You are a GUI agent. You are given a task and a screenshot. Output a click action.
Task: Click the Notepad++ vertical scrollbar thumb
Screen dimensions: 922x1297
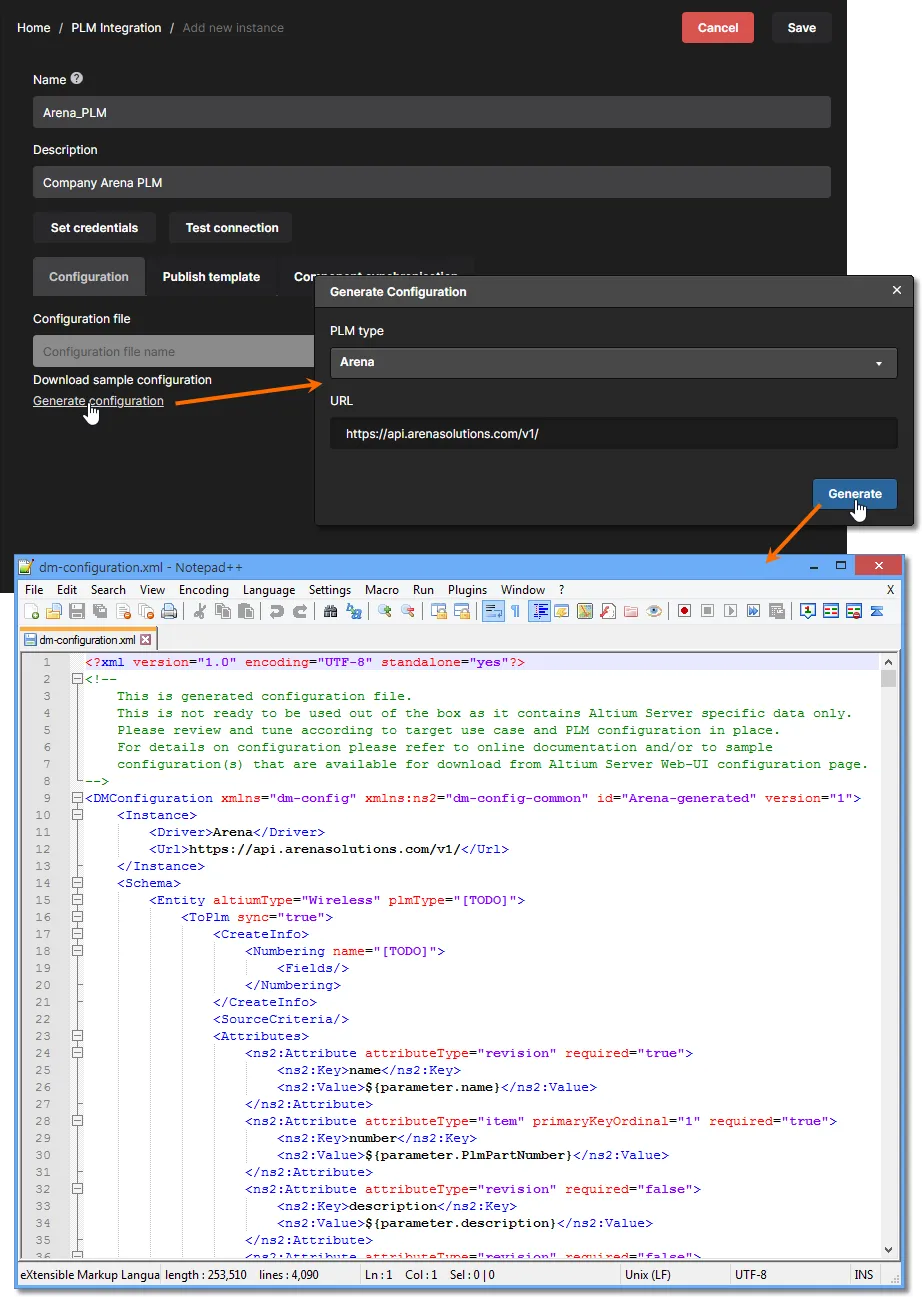(x=889, y=679)
